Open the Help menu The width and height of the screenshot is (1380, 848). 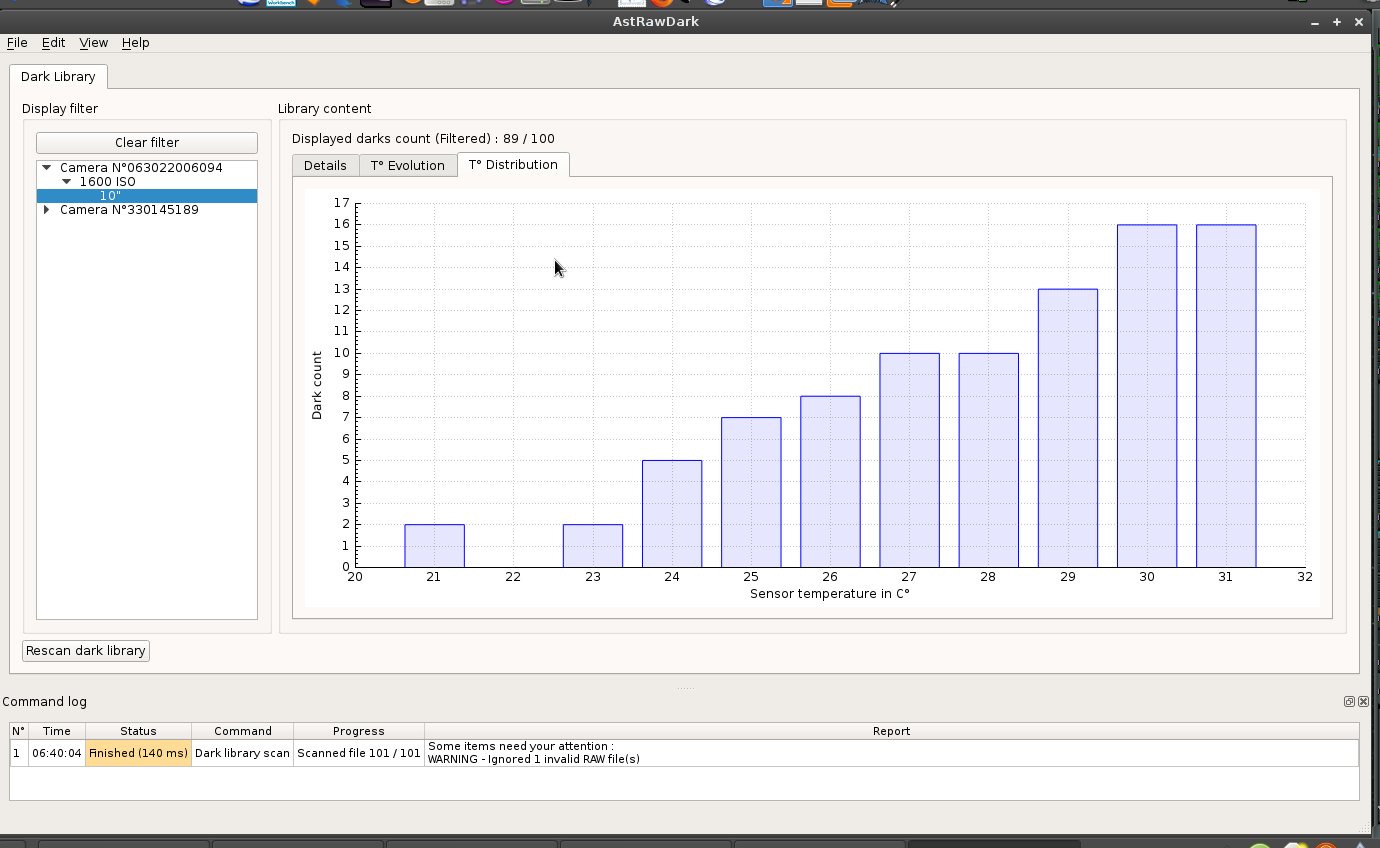tap(135, 43)
